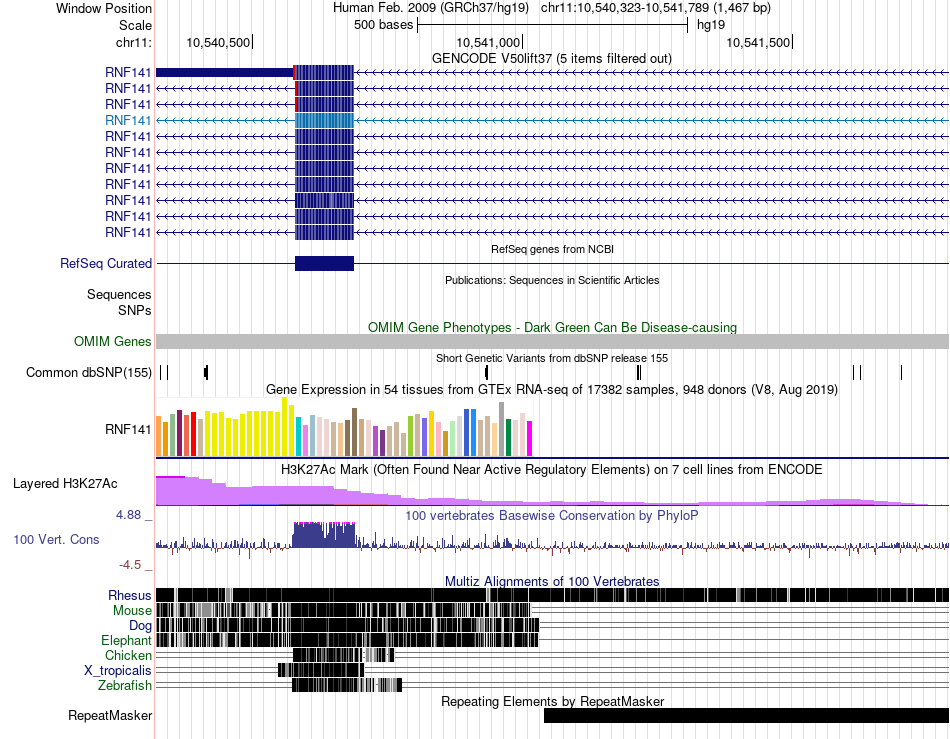Image resolution: width=950 pixels, height=739 pixels.
Task: Click the black RepeatMasker repeat block
Action: [746, 716]
